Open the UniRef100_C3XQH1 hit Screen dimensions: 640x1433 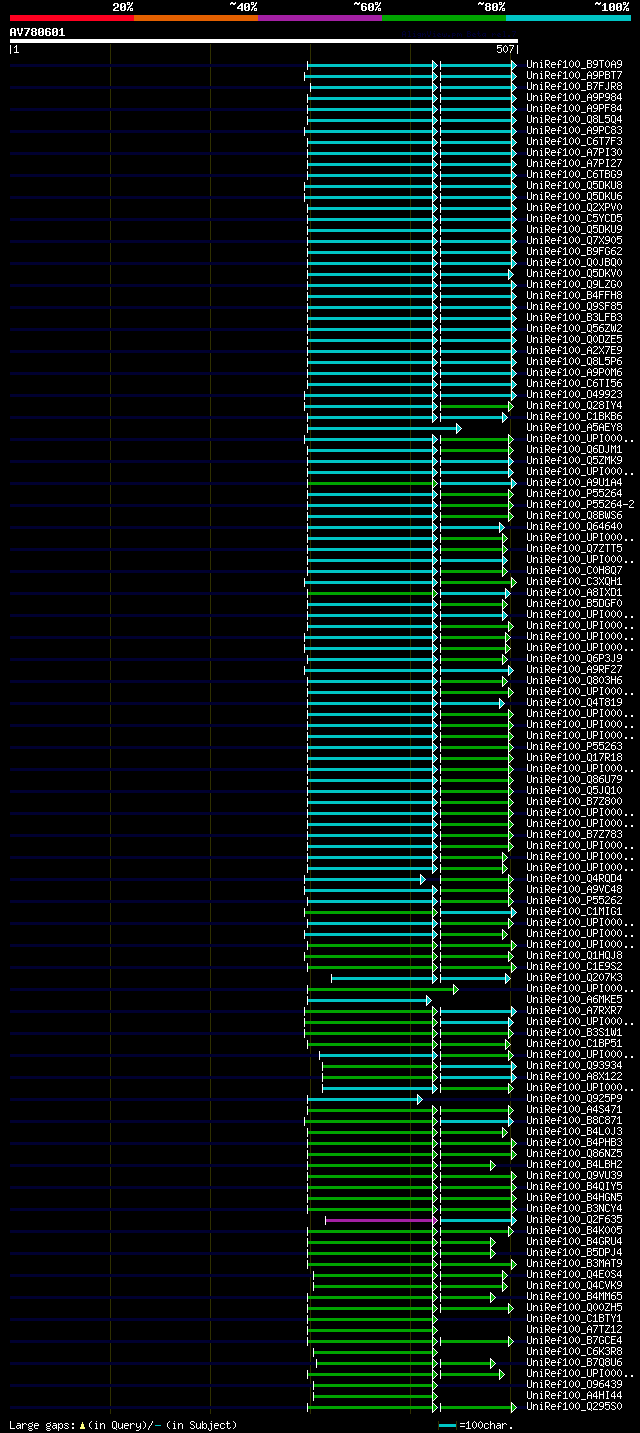pos(574,582)
